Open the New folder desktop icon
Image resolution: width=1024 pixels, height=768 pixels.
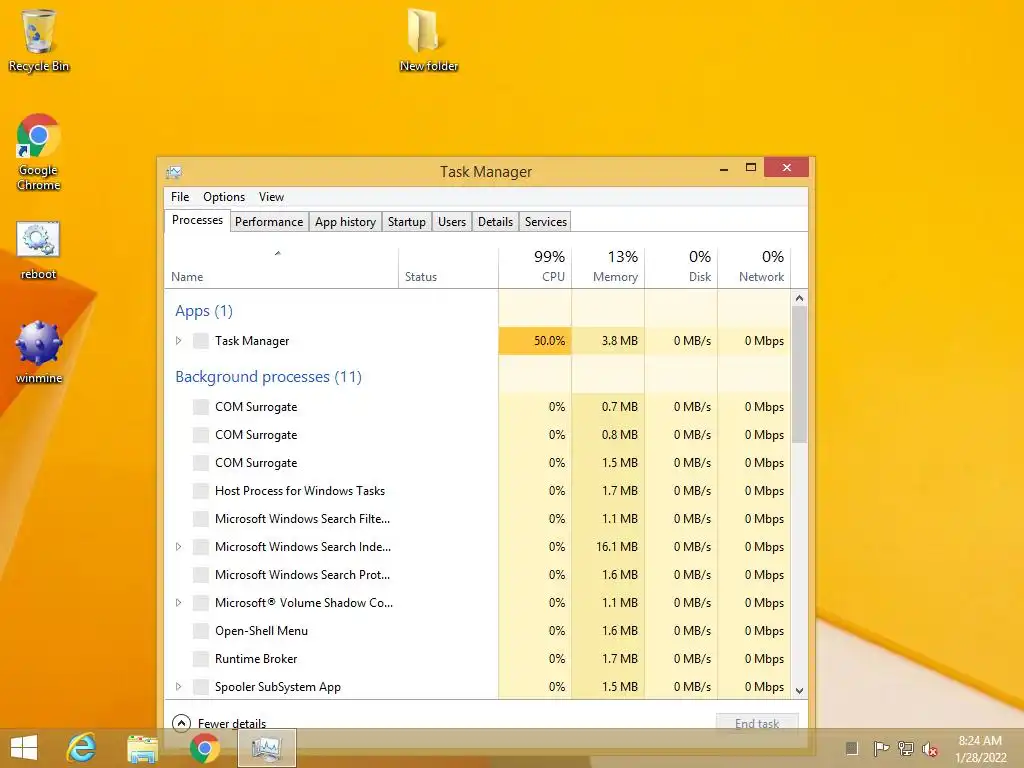[x=428, y=40]
